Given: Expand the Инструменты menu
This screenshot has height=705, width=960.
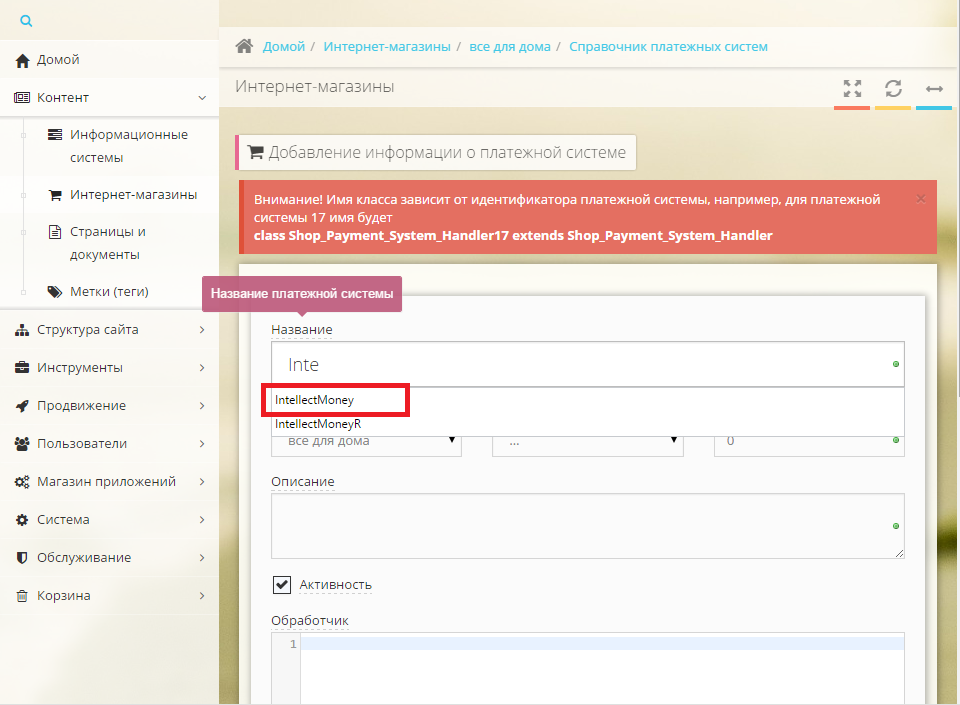Looking at the screenshot, I should click(x=80, y=368).
